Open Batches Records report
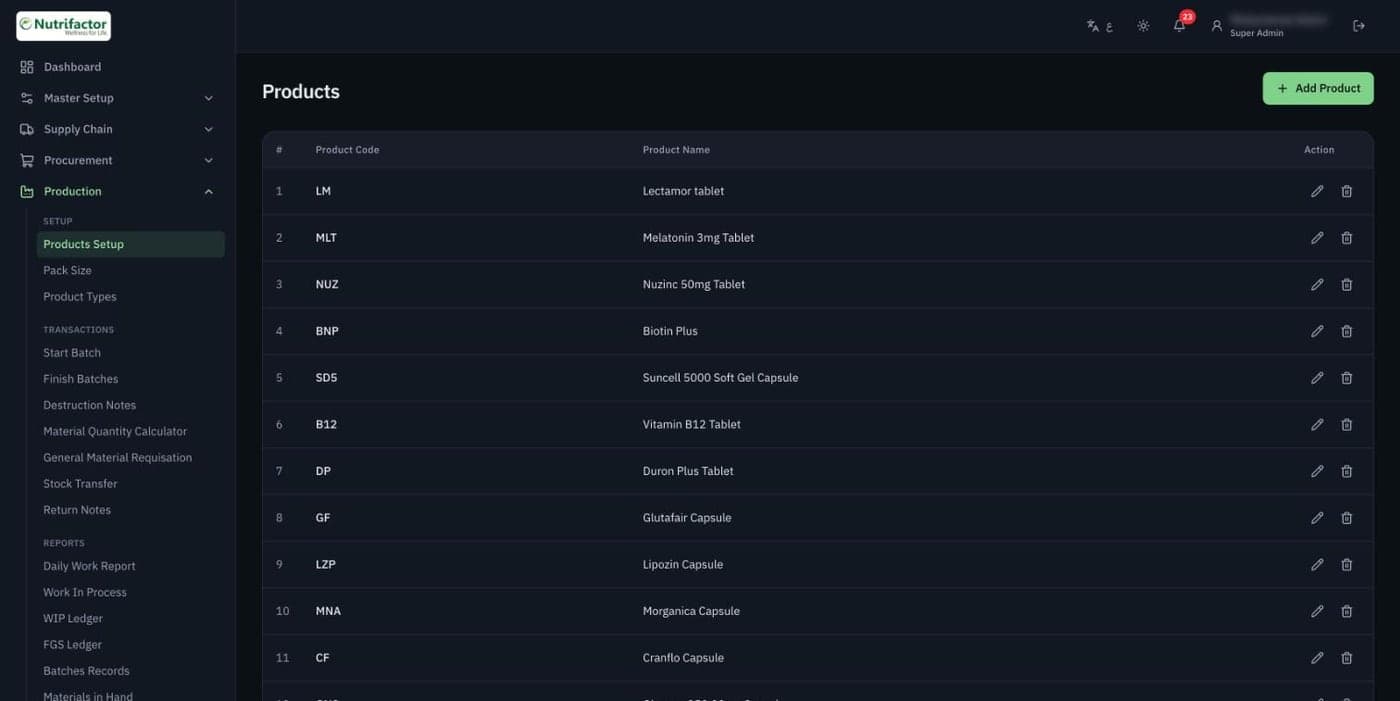1400x701 pixels. coord(86,671)
